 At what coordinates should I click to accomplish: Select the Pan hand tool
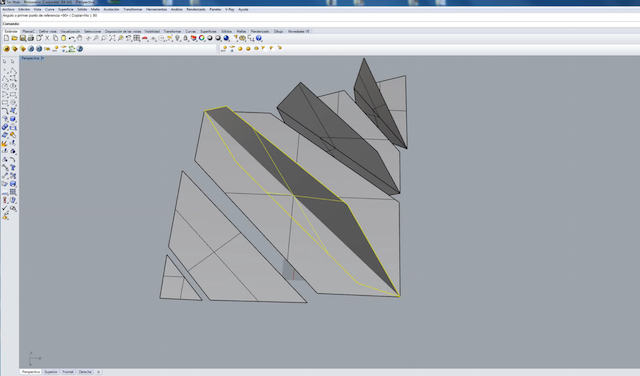coord(80,38)
